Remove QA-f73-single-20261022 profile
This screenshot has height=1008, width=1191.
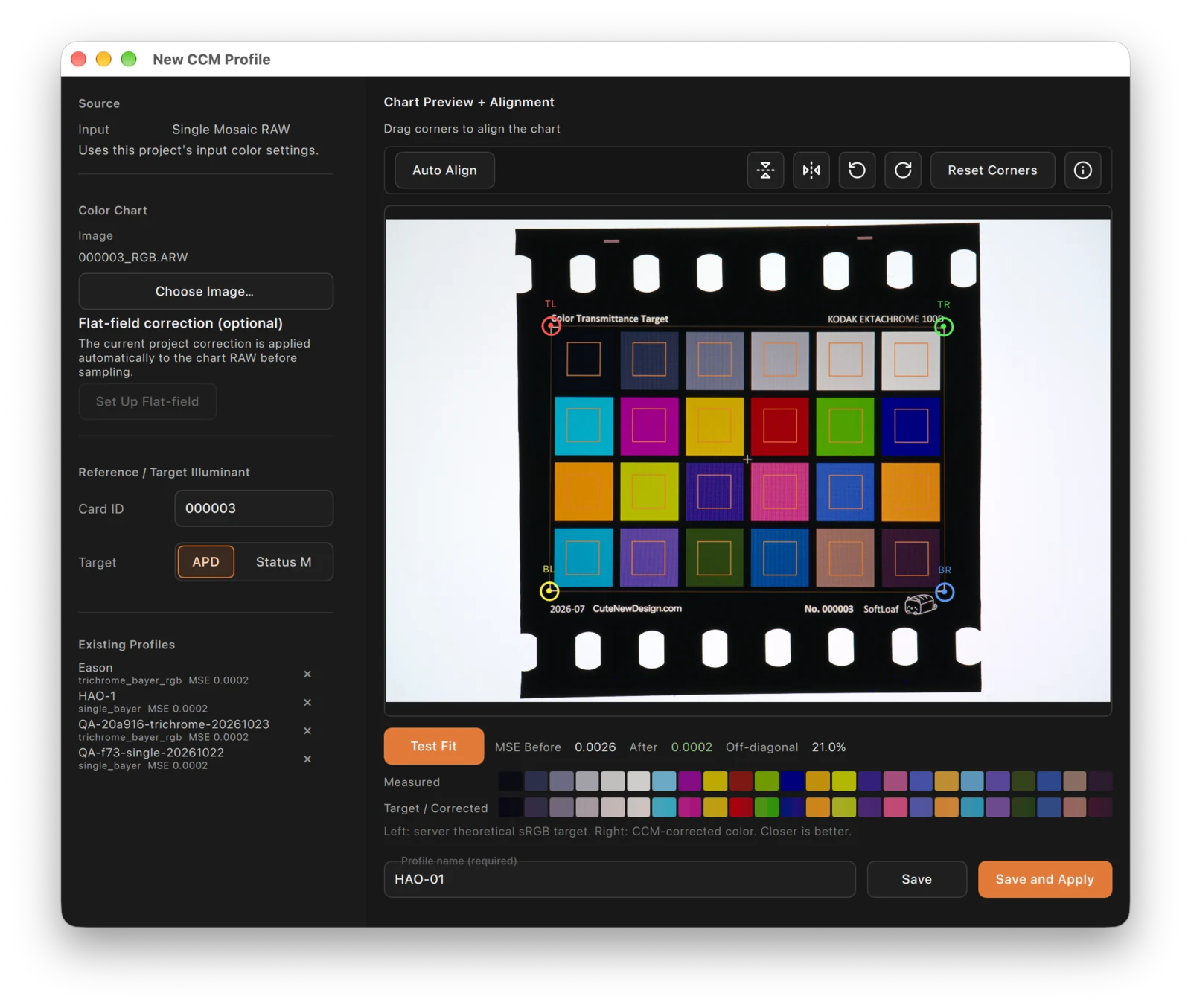307,759
